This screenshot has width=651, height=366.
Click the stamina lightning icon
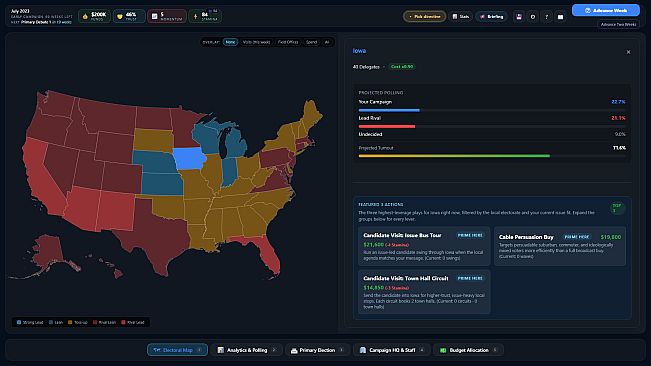click(x=196, y=17)
